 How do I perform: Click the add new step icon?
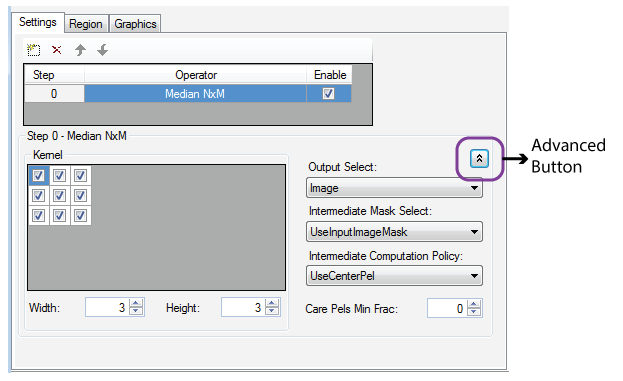tap(34, 50)
